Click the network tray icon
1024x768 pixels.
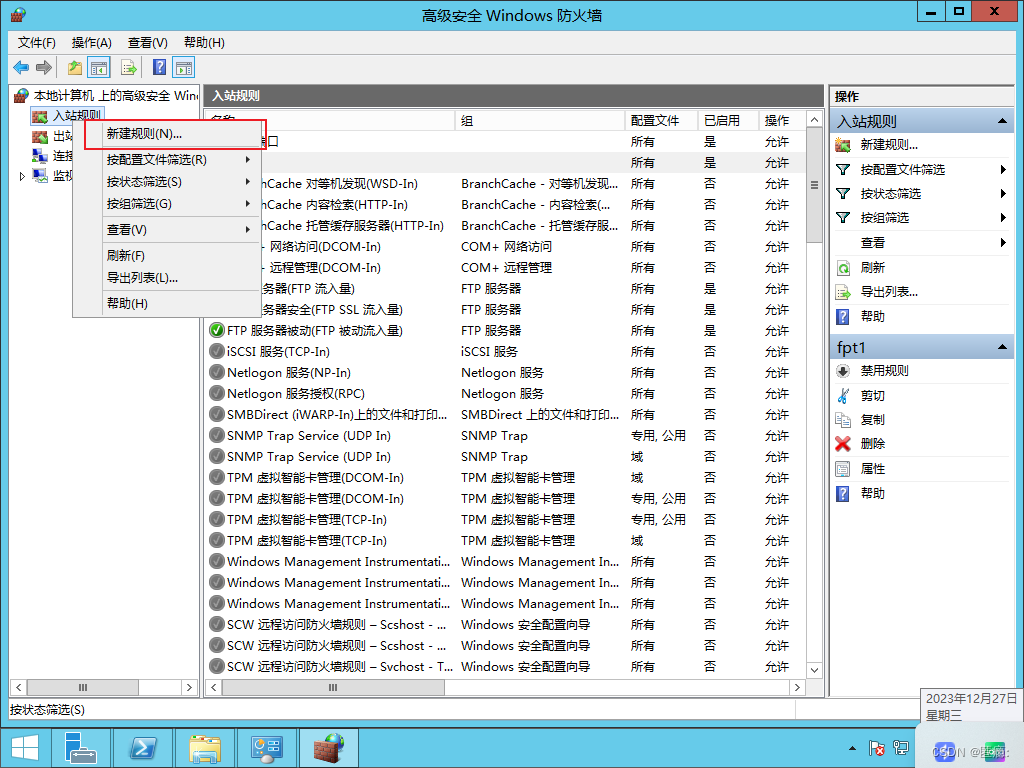901,748
